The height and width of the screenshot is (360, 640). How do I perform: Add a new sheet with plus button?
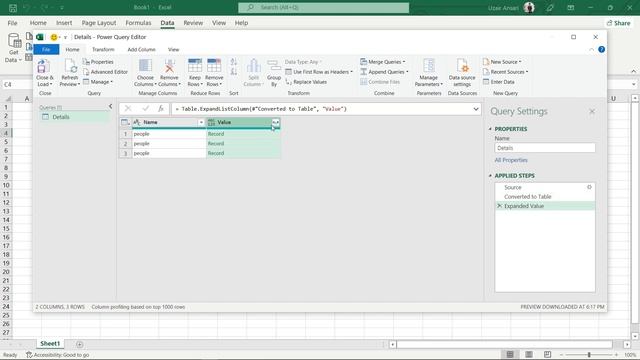80,344
